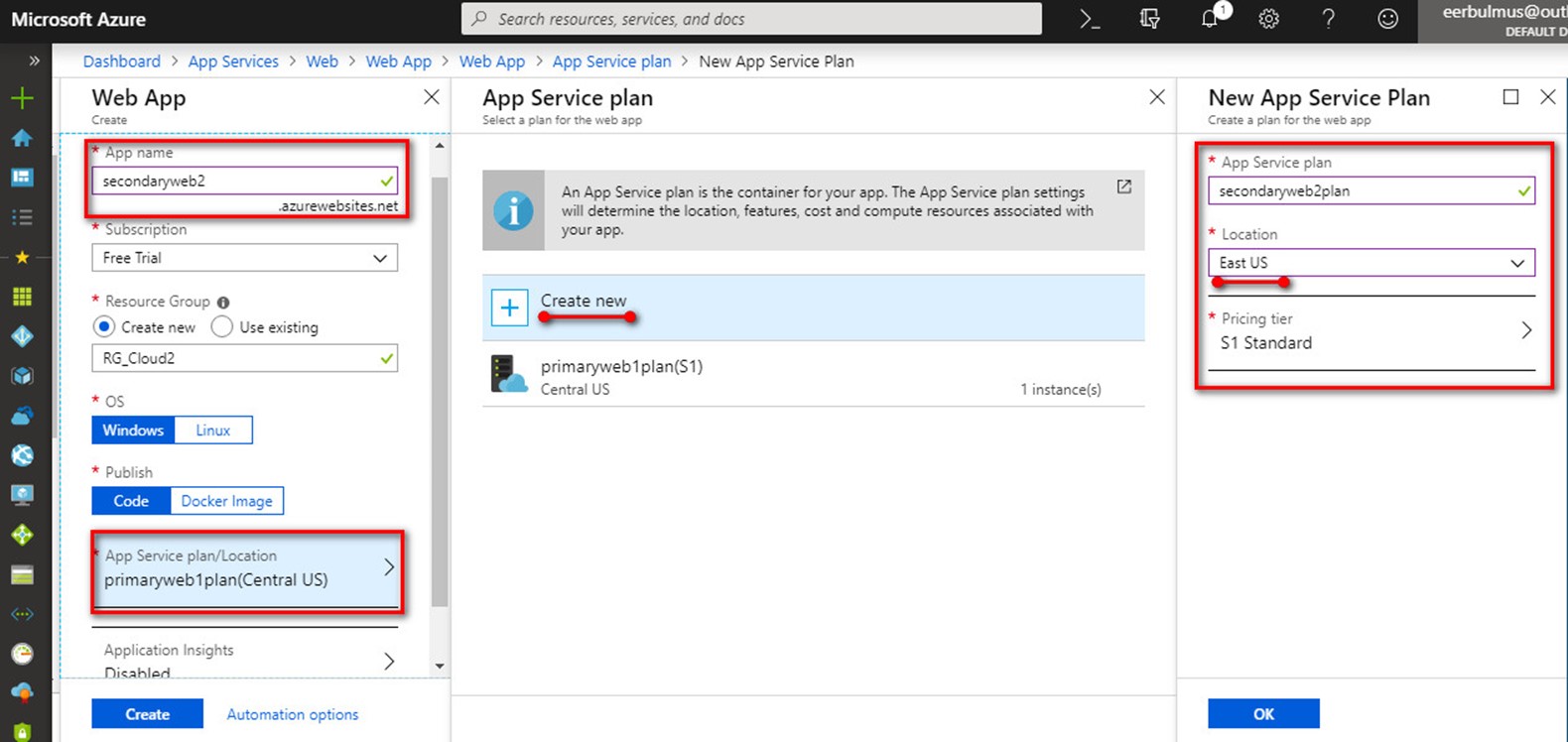This screenshot has height=742, width=1568.
Task: Open the account menu eerbulmus@out
Action: [1494, 20]
